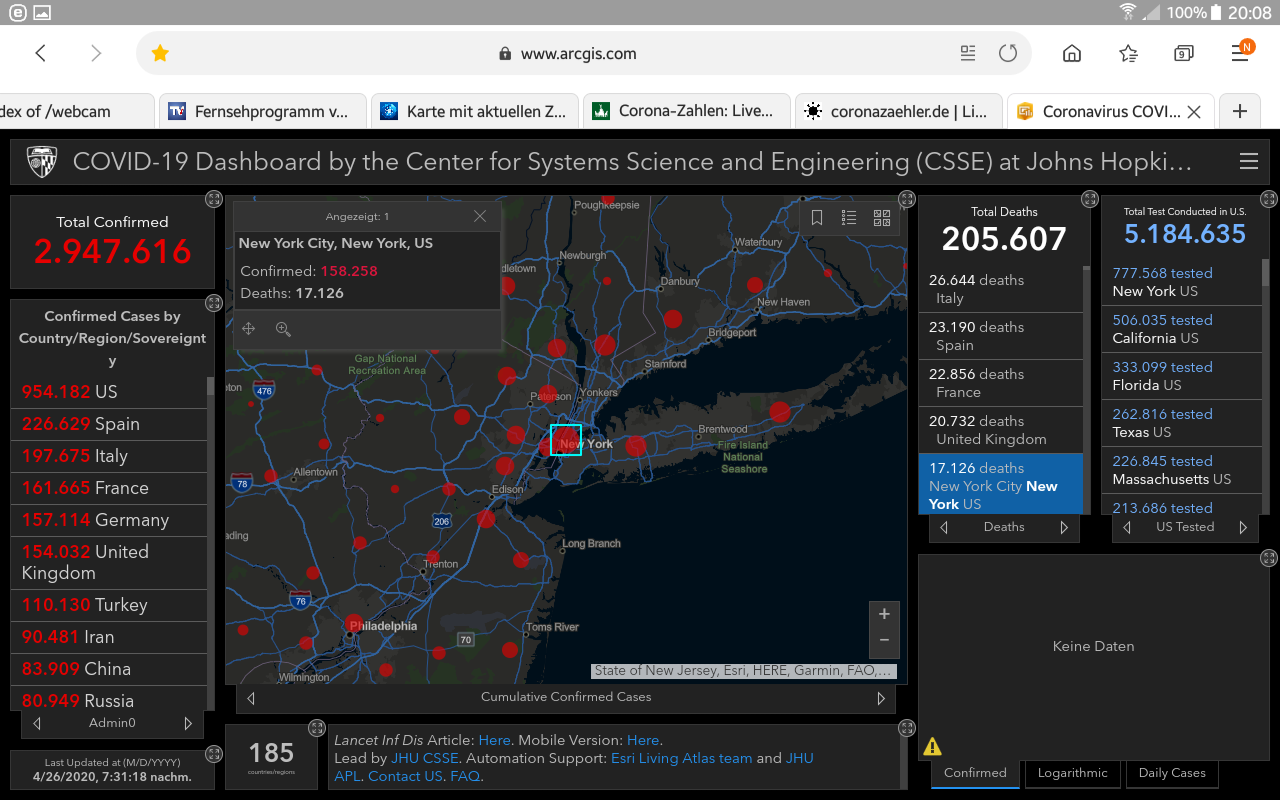Expand the Keine Daten chart panel

click(x=1269, y=558)
